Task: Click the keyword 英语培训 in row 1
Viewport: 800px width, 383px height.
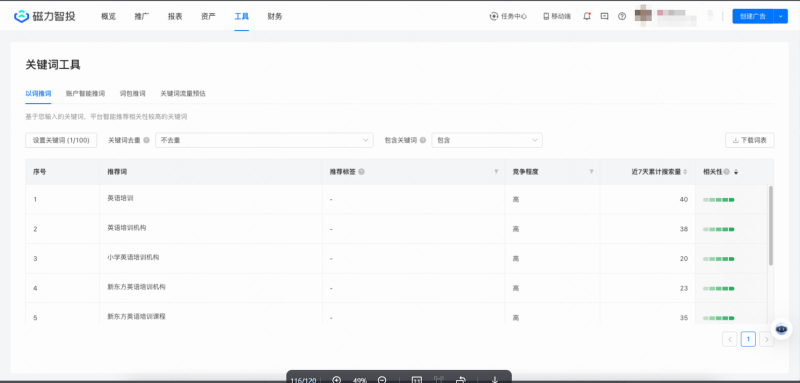Action: pyautogui.click(x=120, y=198)
